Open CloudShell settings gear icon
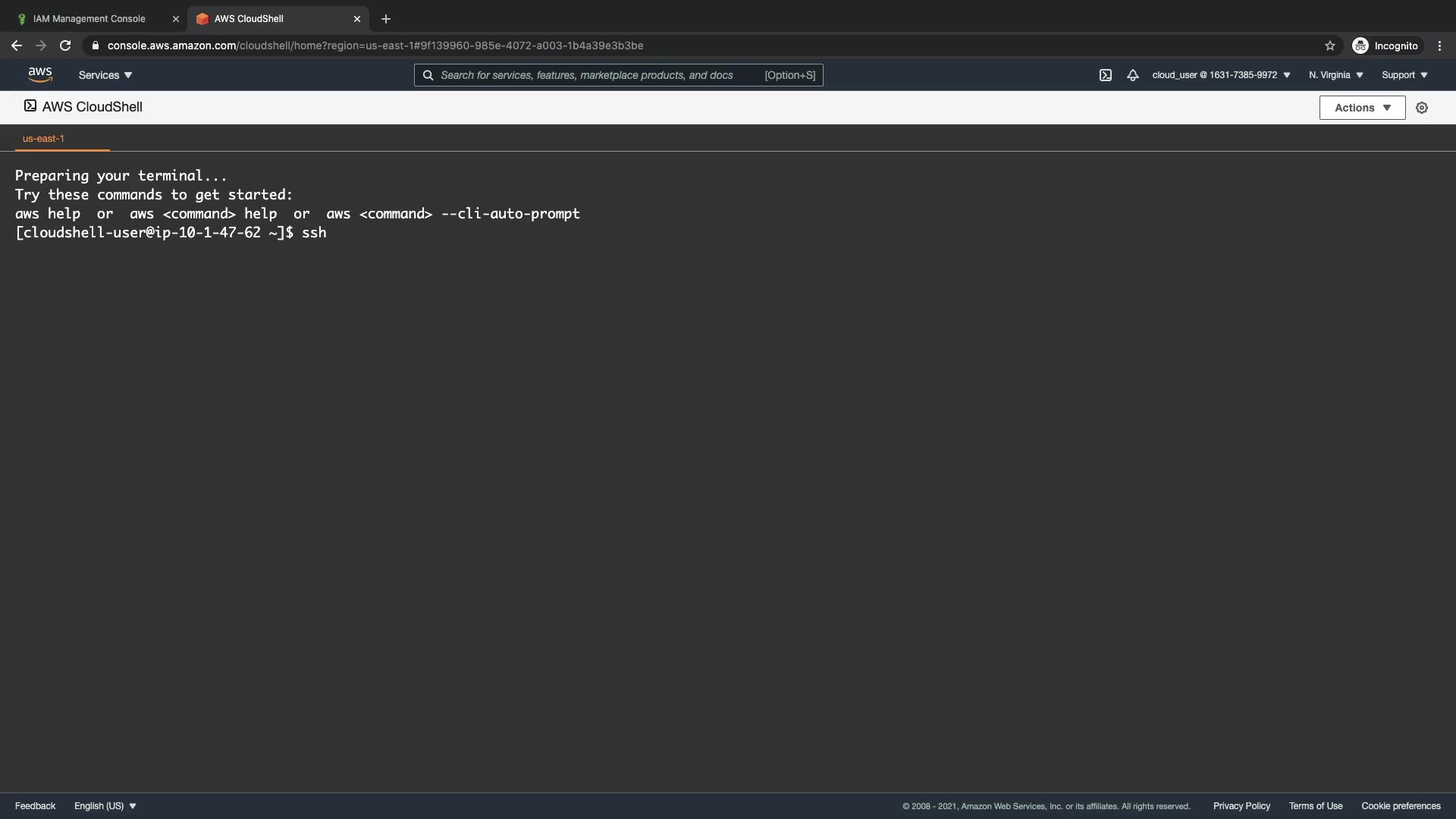The width and height of the screenshot is (1456, 819). 1422,108
